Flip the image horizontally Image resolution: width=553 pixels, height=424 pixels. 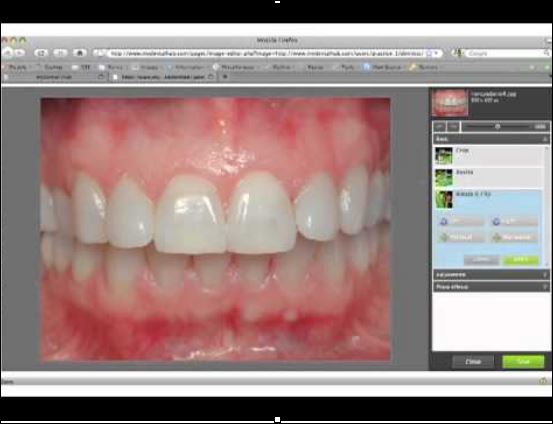(x=514, y=237)
